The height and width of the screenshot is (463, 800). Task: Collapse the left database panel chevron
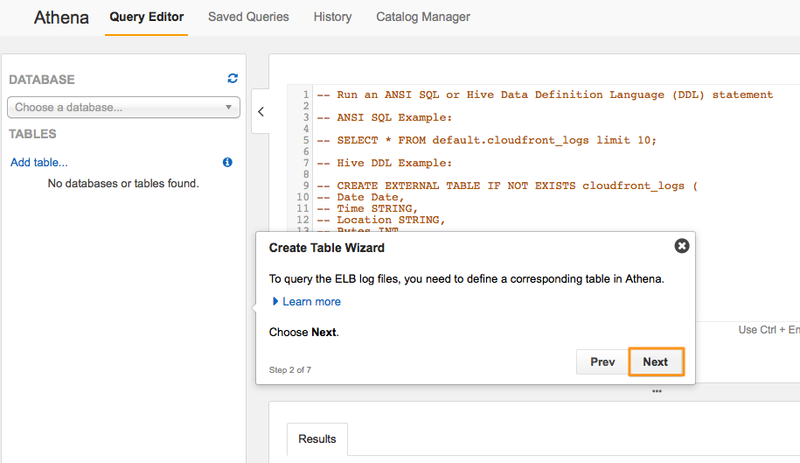pos(261,112)
